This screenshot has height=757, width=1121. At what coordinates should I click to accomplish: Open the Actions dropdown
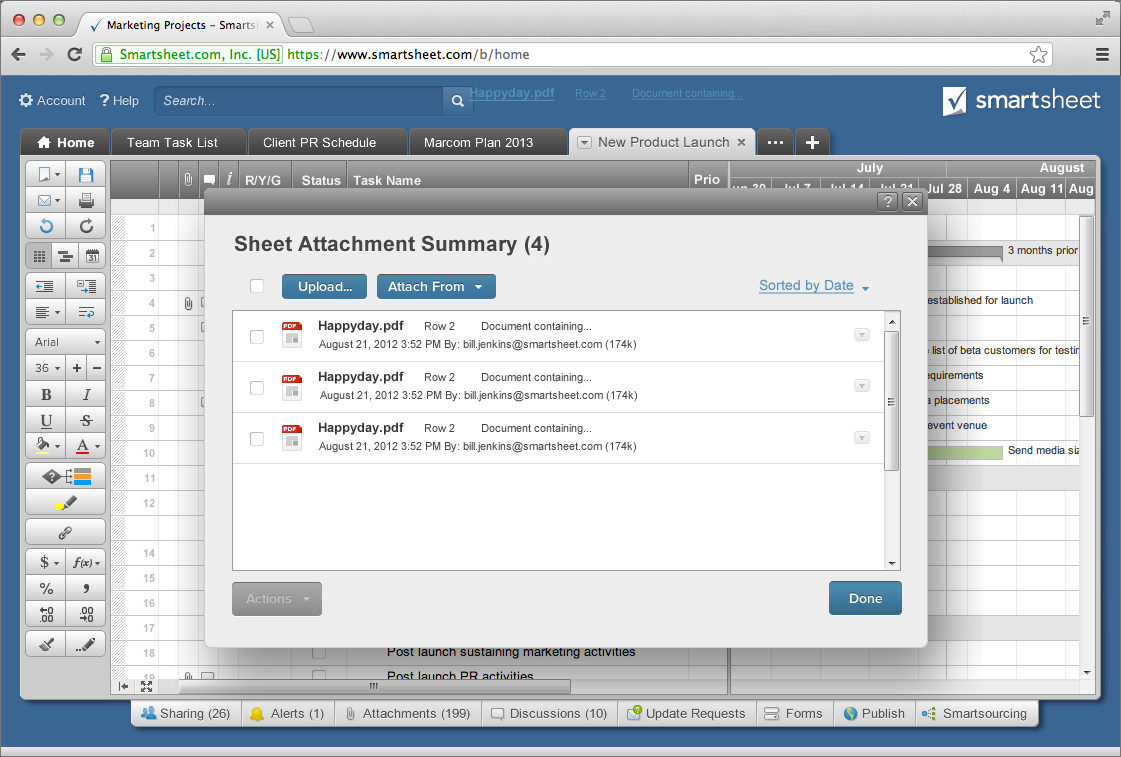(277, 599)
